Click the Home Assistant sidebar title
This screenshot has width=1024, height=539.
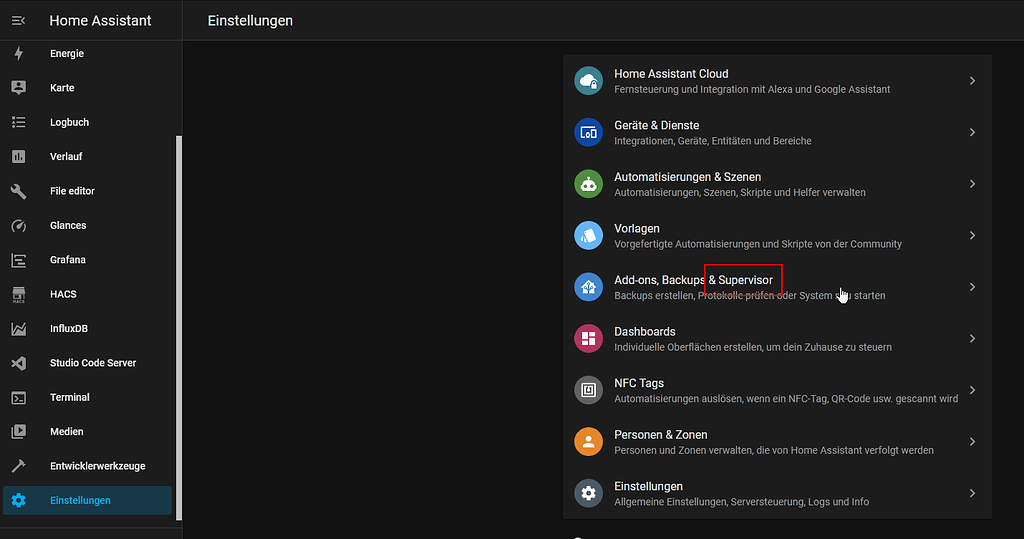(100, 21)
